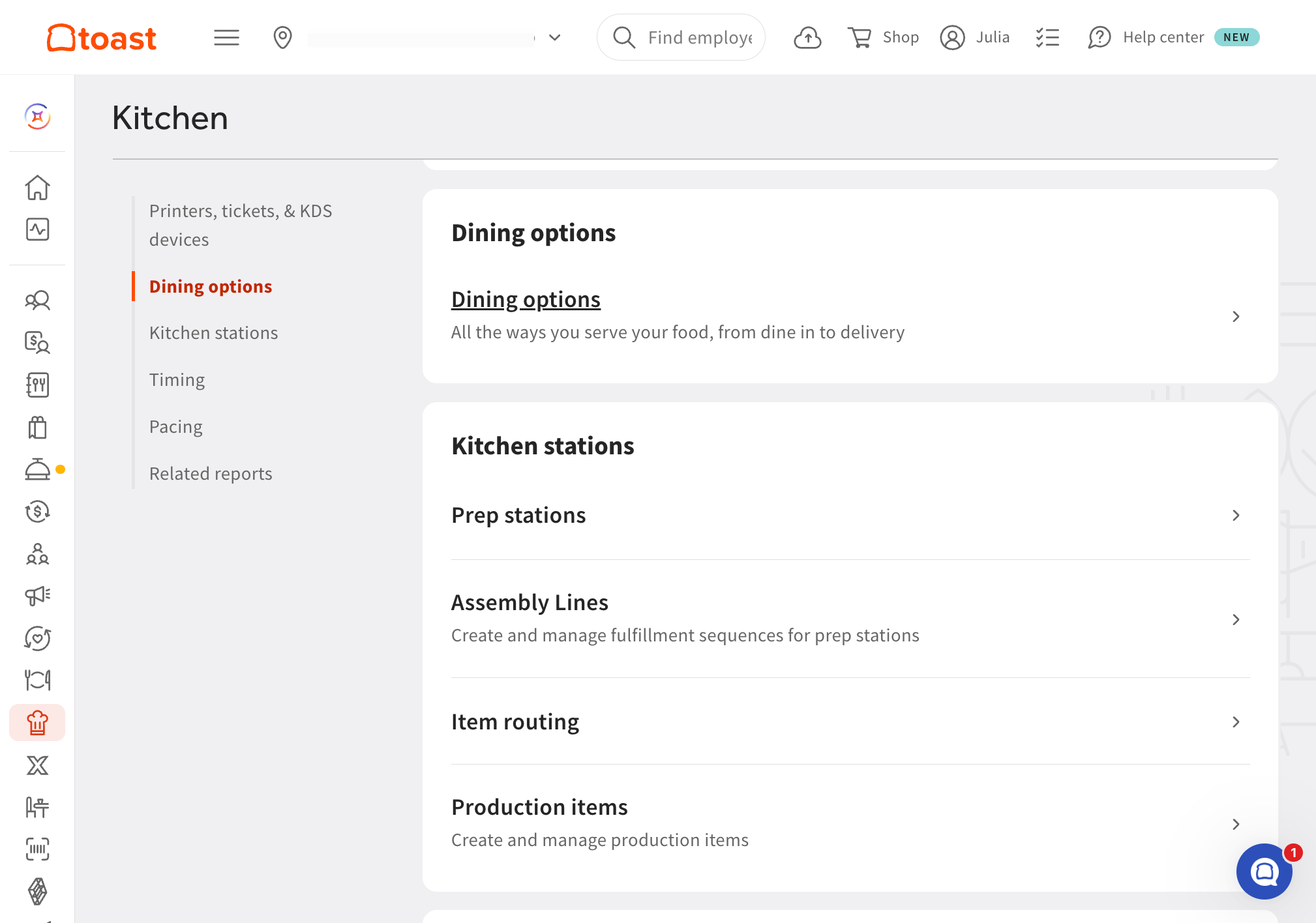Image resolution: width=1316 pixels, height=923 pixels.
Task: Open the tables and seating sidebar icon
Action: pyautogui.click(x=38, y=807)
